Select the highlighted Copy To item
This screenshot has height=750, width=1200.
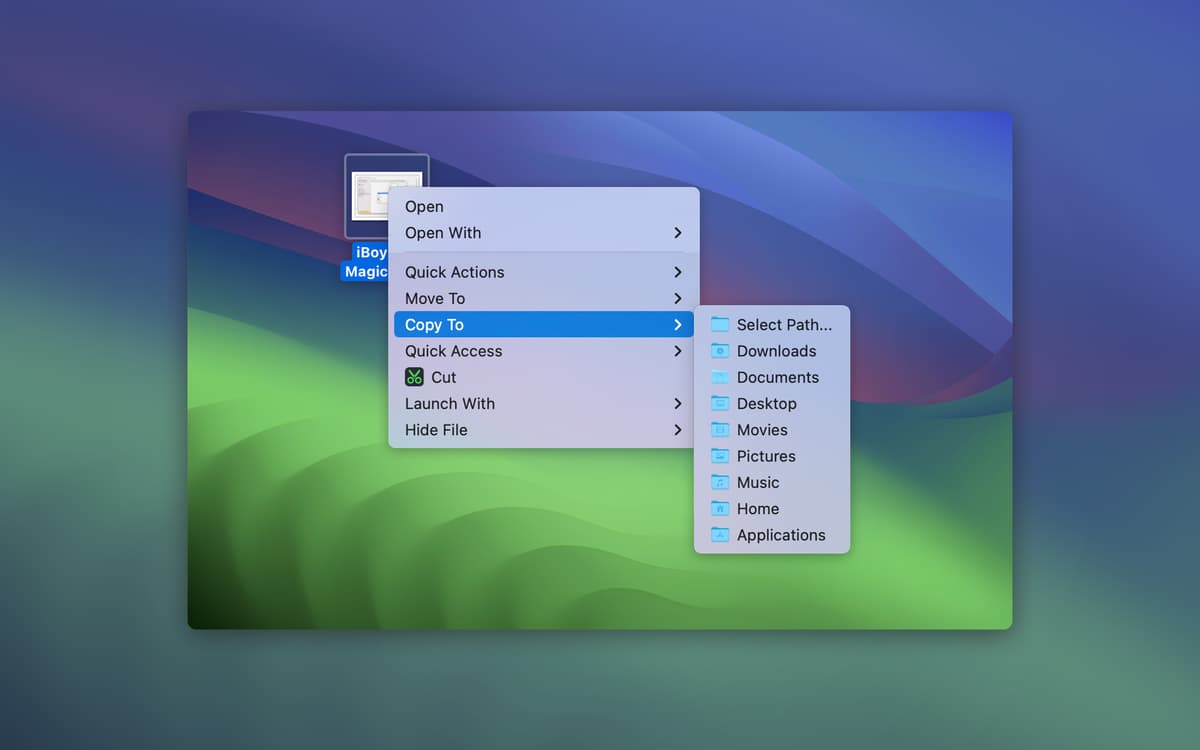pos(434,325)
